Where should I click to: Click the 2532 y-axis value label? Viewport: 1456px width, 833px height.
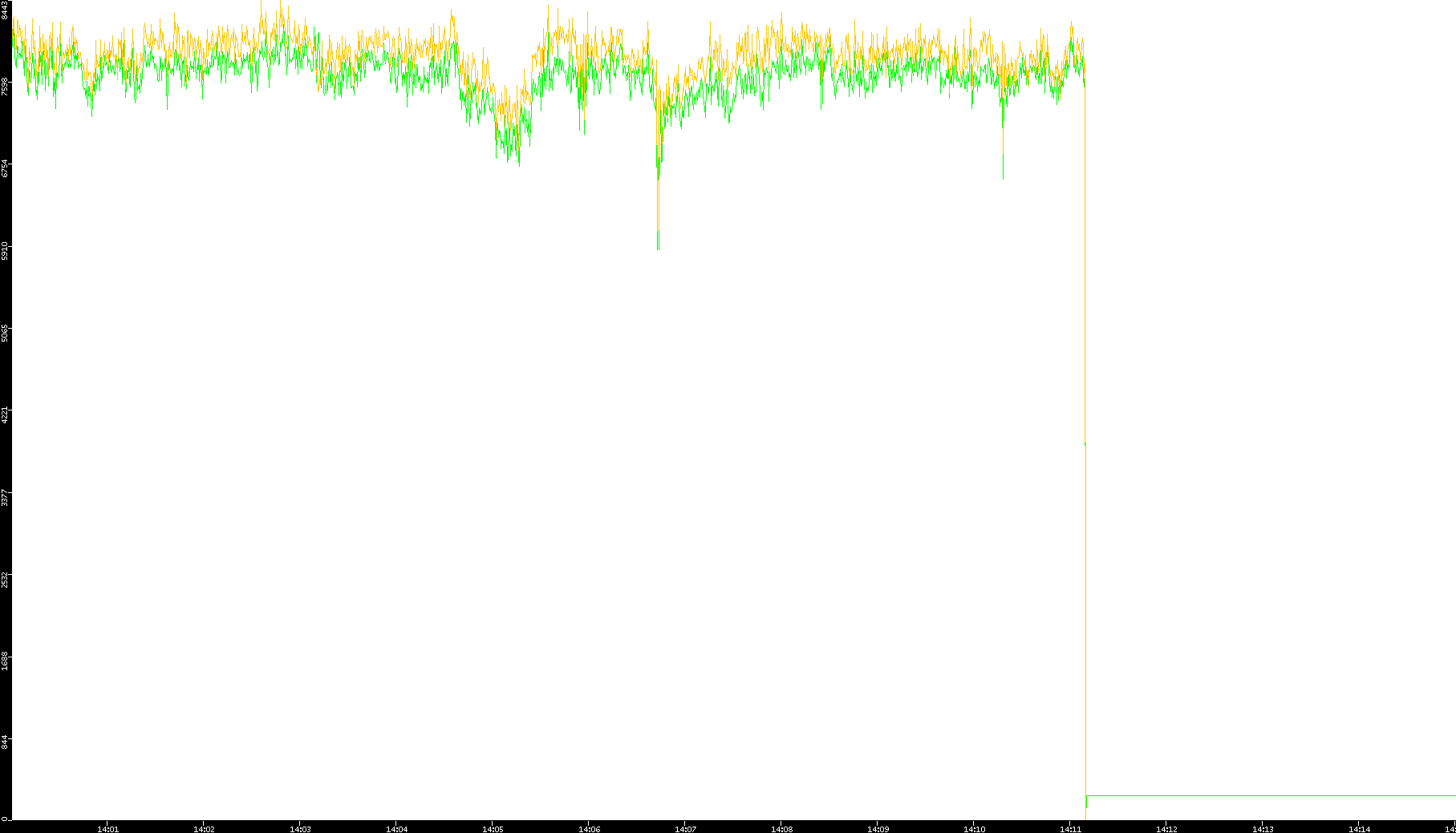tap(5, 579)
